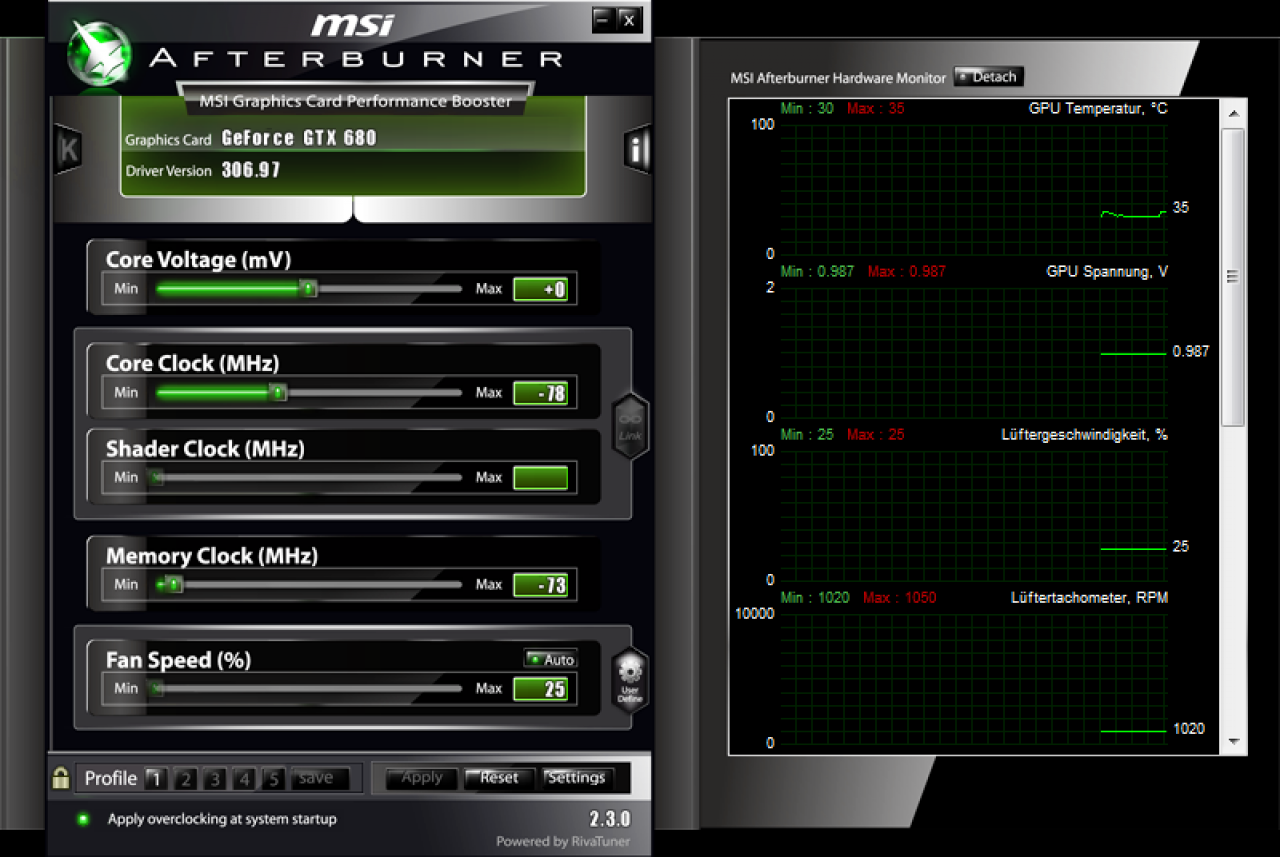This screenshot has width=1280, height=857.
Task: Click the GPU Temperatur graph title
Action: 1098,108
